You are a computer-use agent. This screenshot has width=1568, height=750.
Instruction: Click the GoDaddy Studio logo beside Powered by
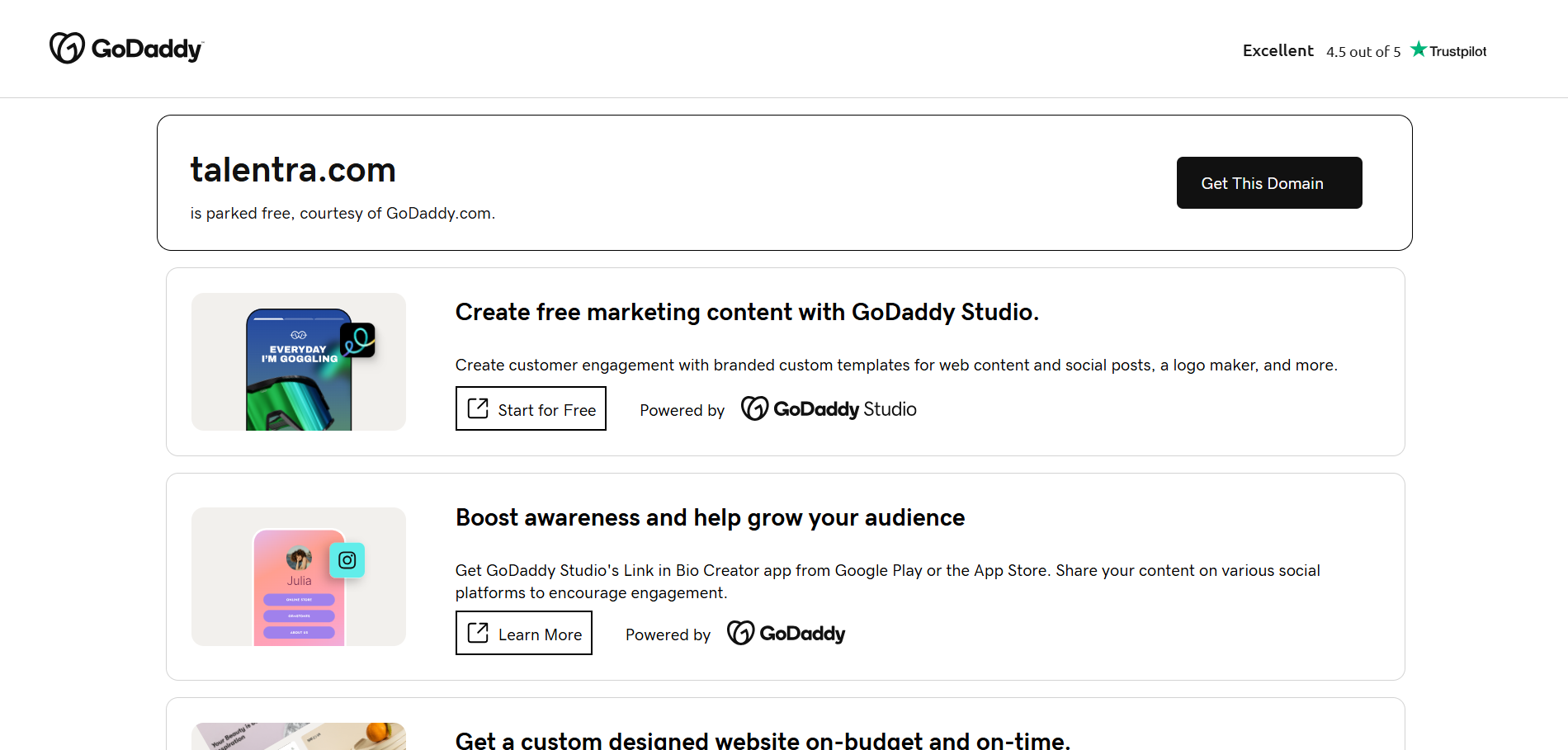(x=829, y=409)
